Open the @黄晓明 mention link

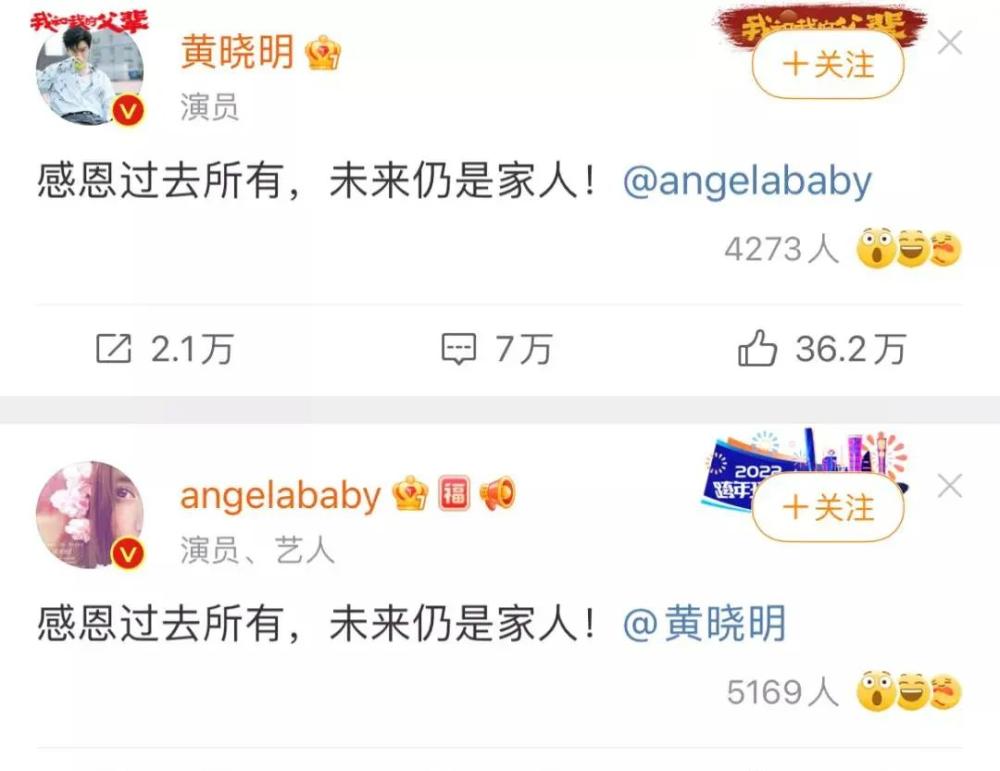(704, 624)
